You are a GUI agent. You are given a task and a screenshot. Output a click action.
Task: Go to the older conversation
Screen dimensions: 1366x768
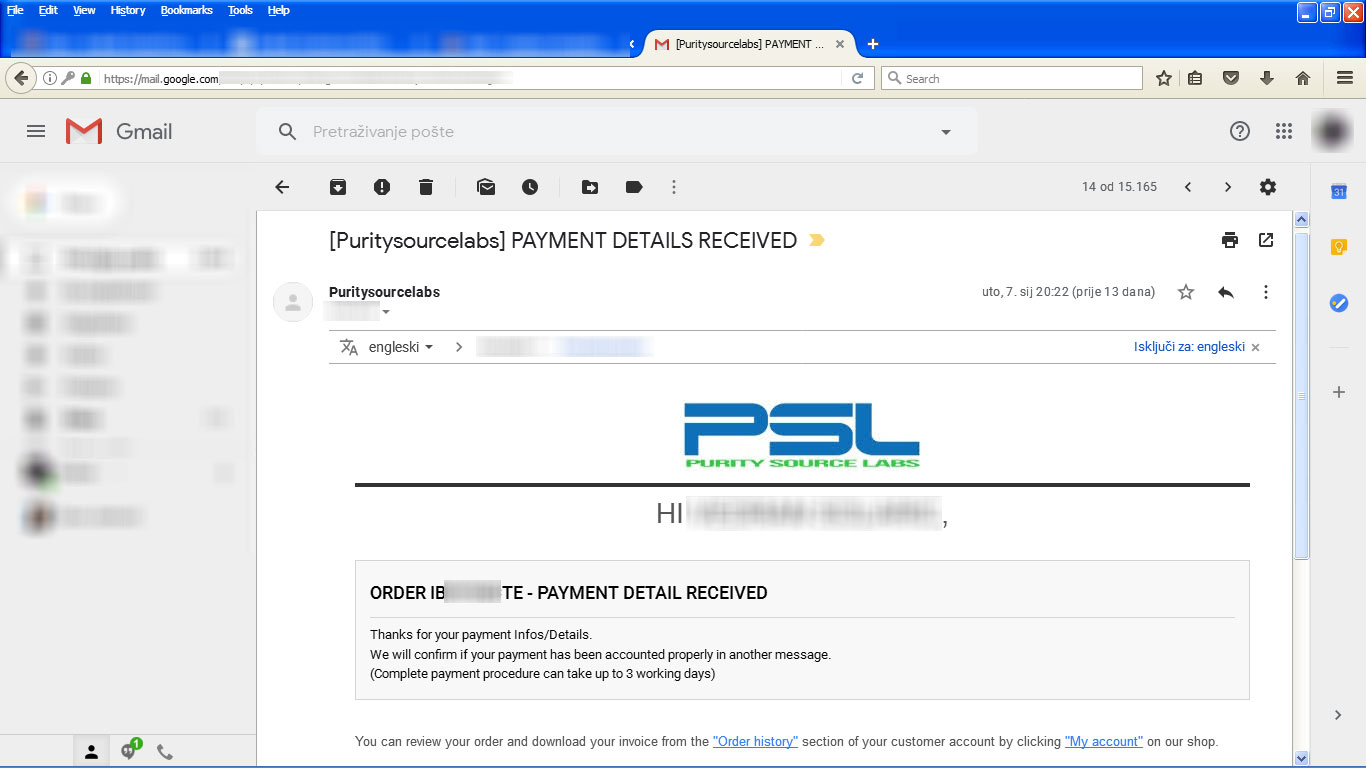click(x=1228, y=187)
